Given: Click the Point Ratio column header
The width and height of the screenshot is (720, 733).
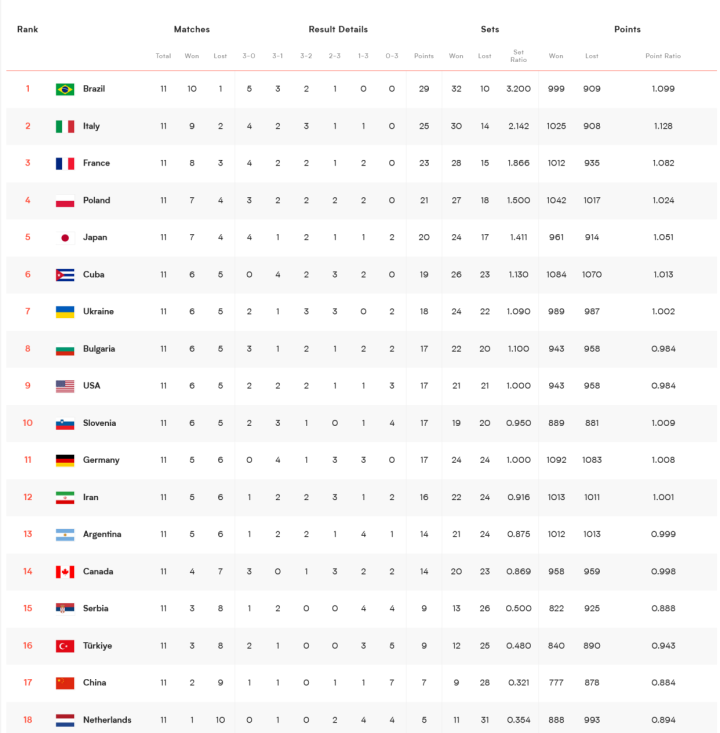Looking at the screenshot, I should (x=663, y=56).
